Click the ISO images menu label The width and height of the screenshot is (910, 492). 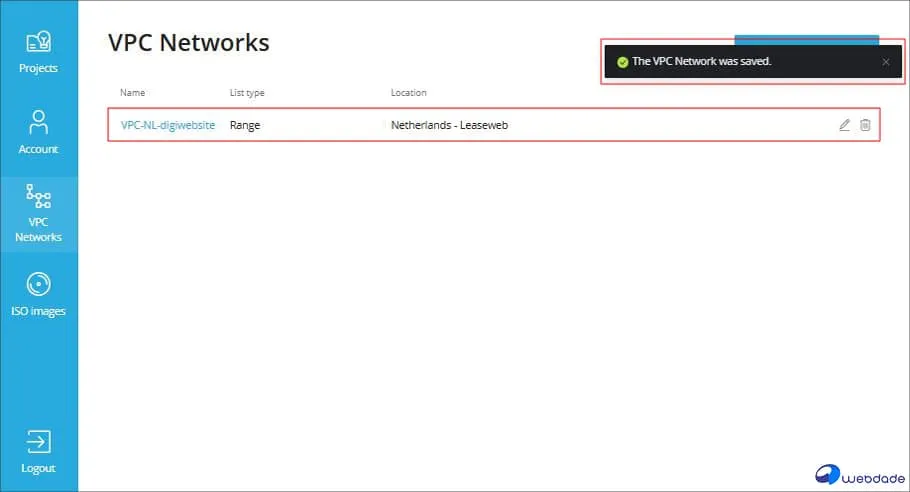coord(38,311)
